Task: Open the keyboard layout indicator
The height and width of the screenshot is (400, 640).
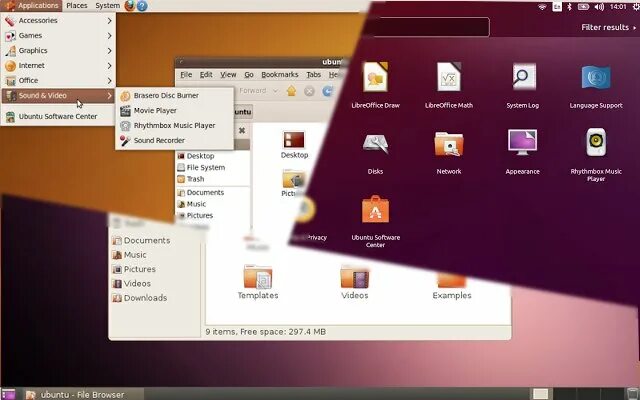Action: [x=557, y=7]
